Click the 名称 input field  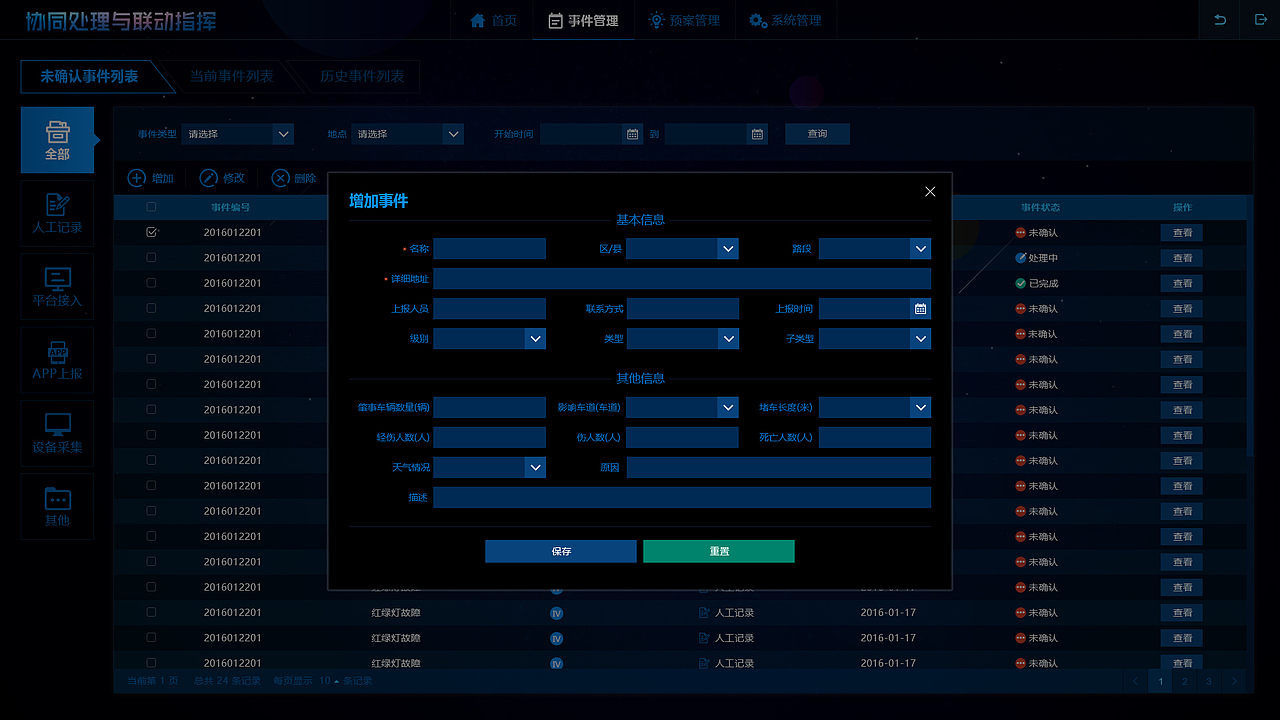[490, 249]
